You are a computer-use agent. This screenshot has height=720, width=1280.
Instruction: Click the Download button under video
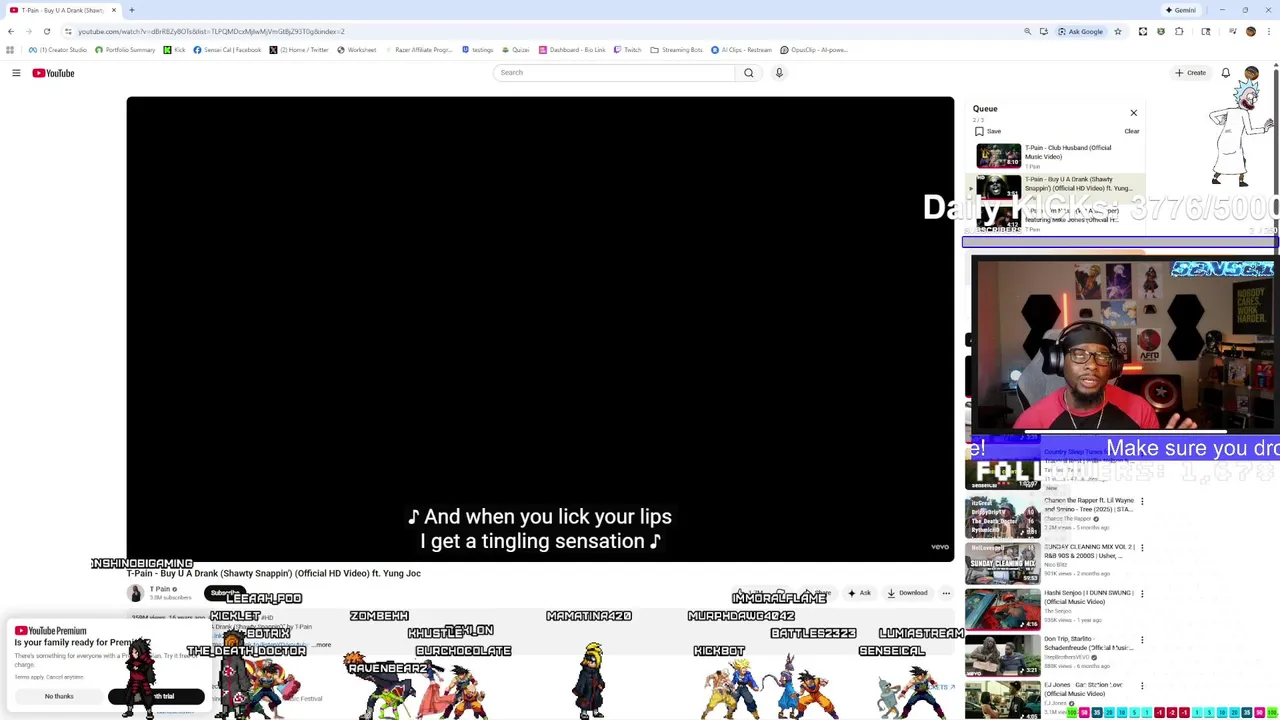(x=907, y=593)
